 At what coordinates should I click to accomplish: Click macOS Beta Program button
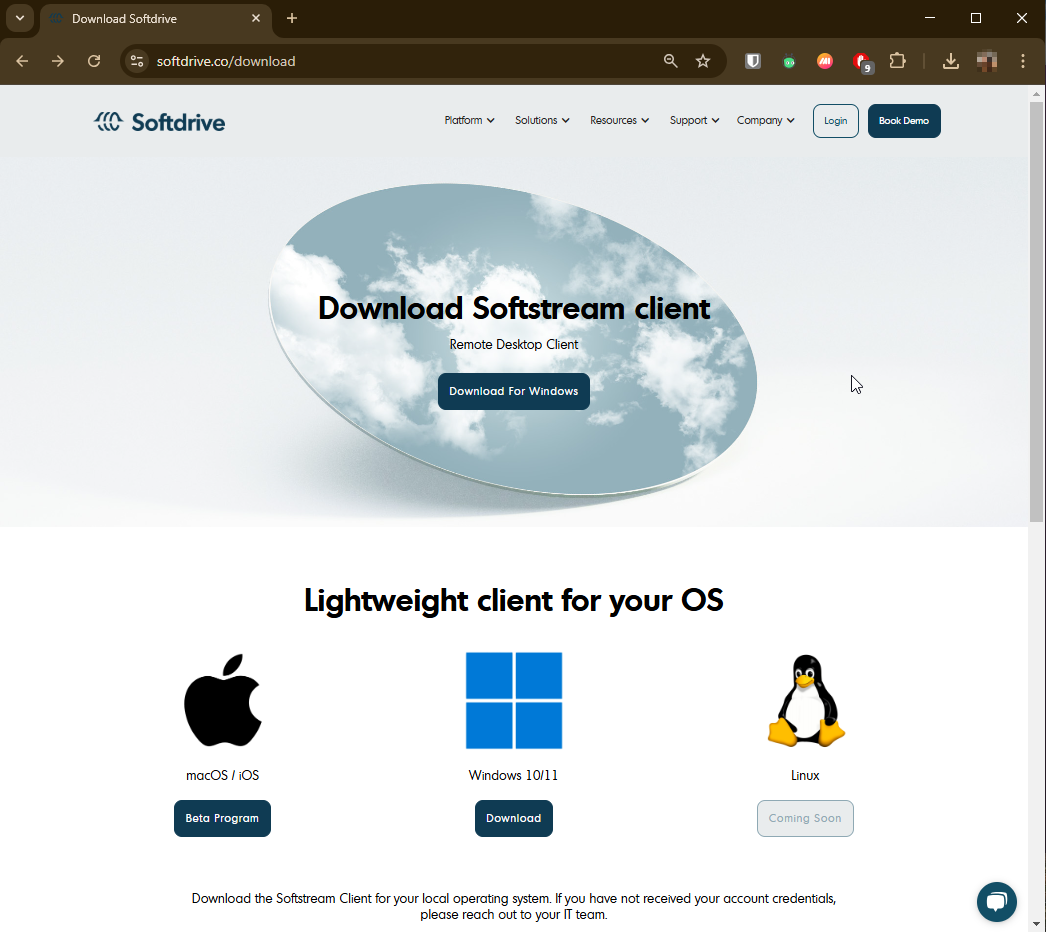point(222,818)
